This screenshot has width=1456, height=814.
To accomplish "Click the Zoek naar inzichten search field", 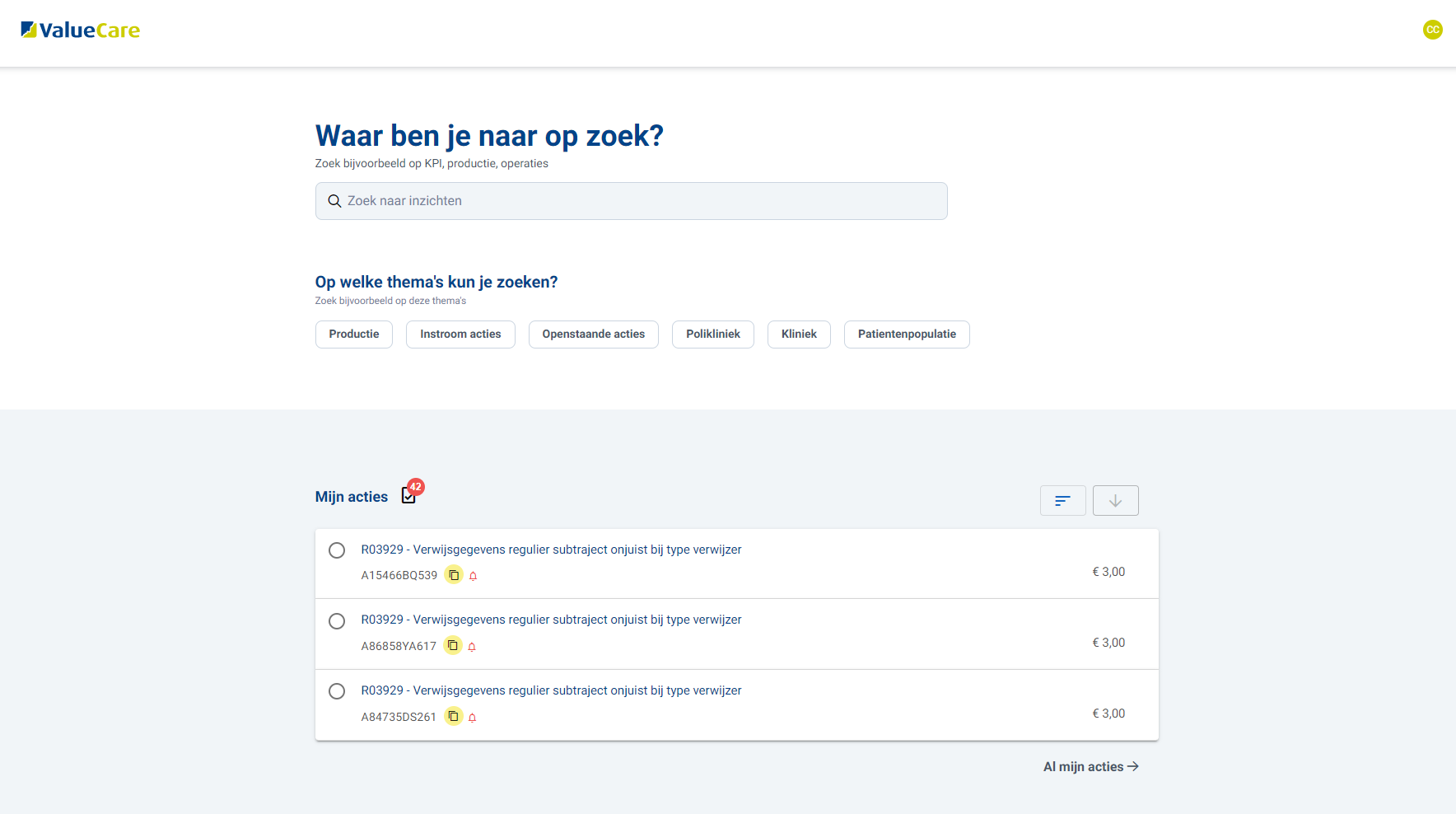I will tap(631, 201).
